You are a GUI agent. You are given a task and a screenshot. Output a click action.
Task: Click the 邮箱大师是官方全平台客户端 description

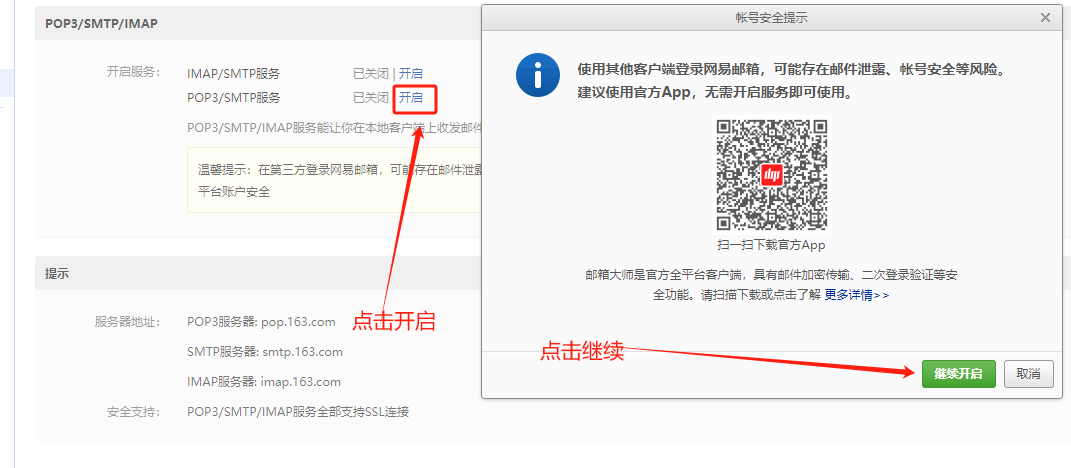point(772,285)
